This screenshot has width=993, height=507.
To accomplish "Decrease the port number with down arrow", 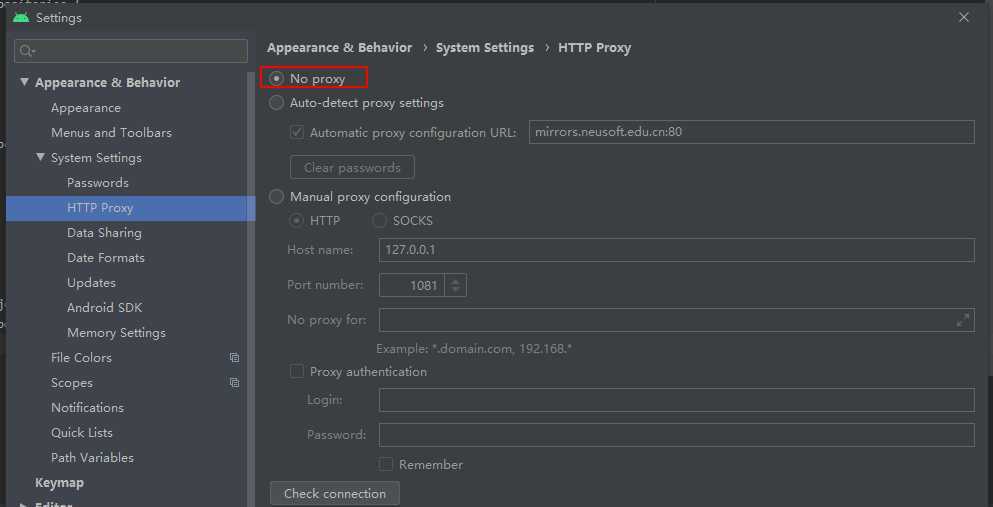I will [x=456, y=290].
